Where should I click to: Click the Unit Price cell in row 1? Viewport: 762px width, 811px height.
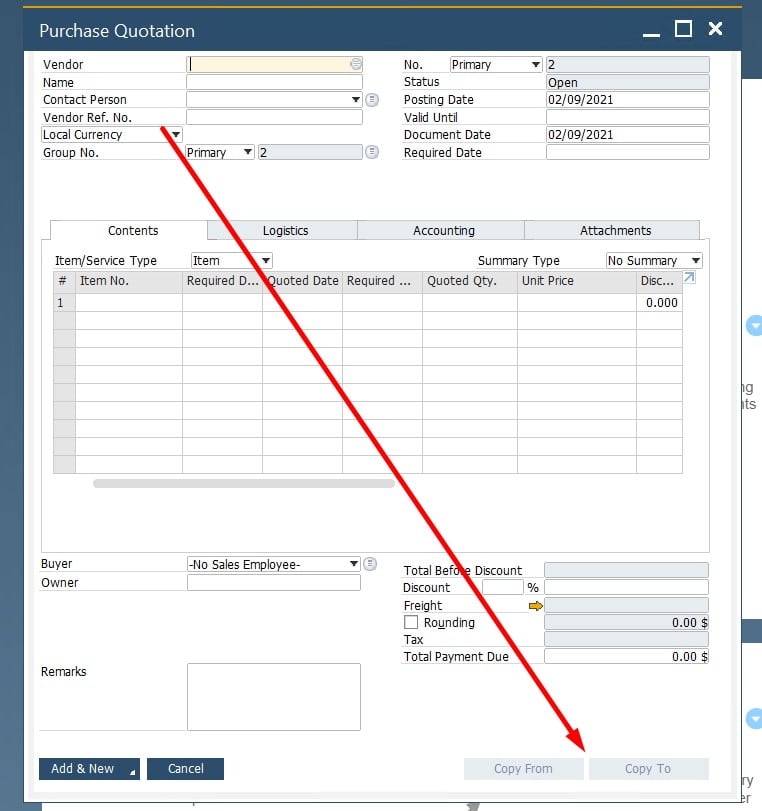pos(577,303)
